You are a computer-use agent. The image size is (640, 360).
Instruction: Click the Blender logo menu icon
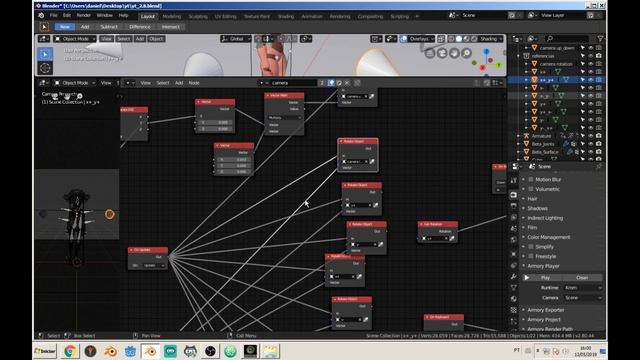coord(41,16)
